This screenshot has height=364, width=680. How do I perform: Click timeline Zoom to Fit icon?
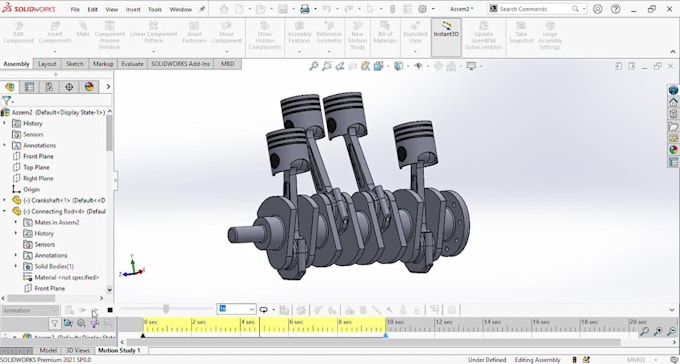pos(645,332)
